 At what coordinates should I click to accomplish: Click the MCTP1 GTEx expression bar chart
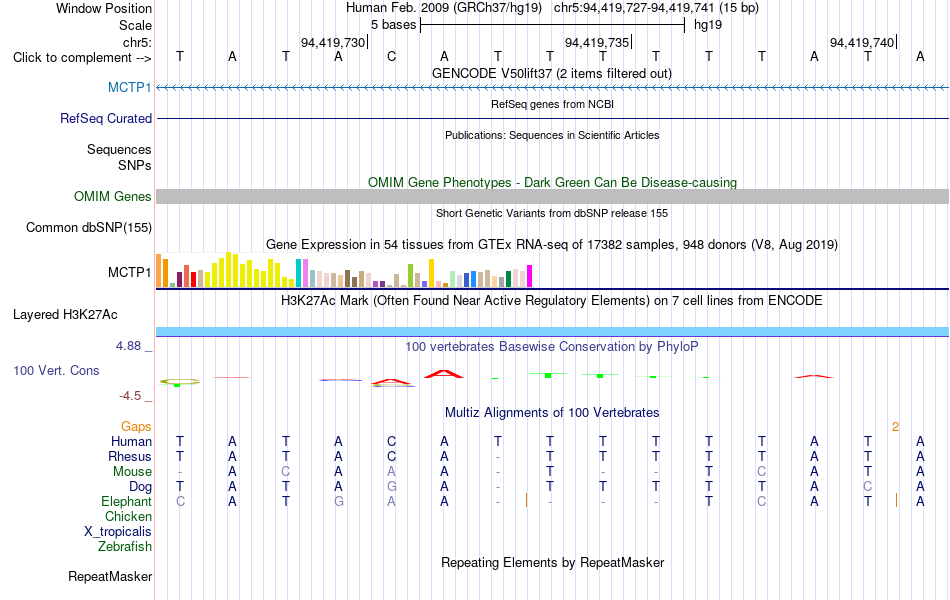click(344, 270)
